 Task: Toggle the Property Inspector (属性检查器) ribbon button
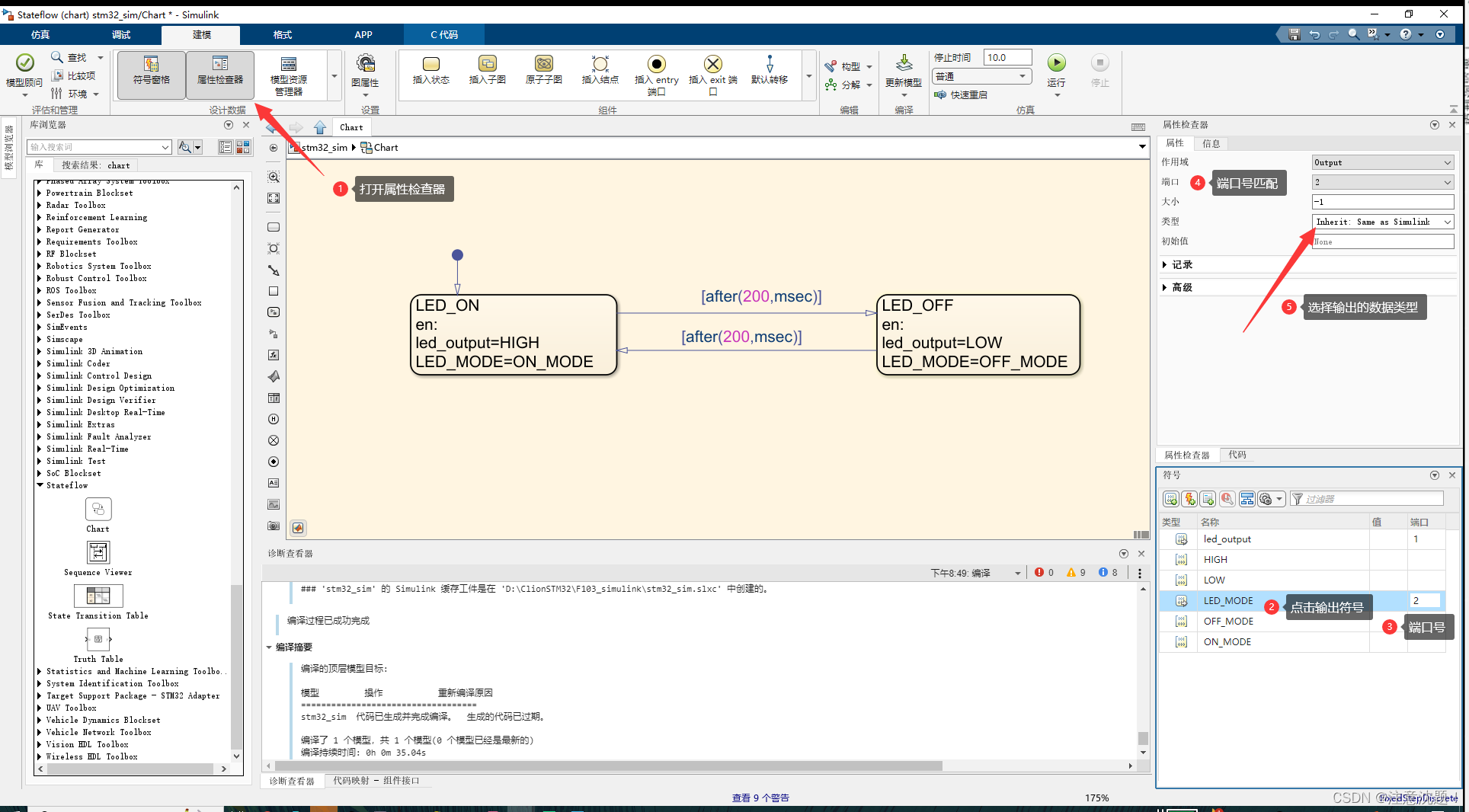(x=220, y=74)
